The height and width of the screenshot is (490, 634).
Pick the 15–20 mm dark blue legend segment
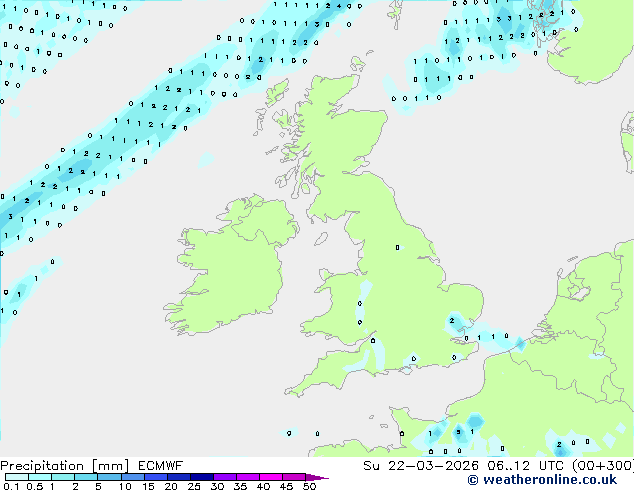[x=155, y=477]
